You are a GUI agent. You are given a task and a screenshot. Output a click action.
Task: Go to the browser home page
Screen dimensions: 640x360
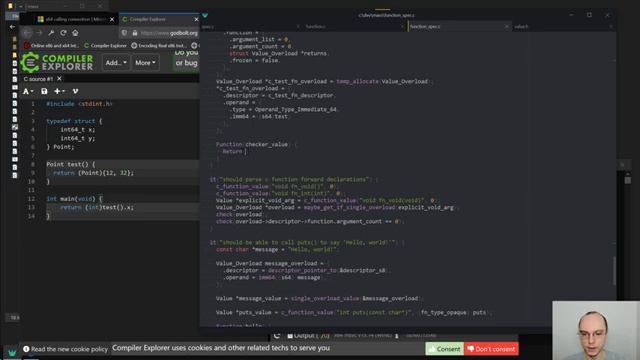75,33
